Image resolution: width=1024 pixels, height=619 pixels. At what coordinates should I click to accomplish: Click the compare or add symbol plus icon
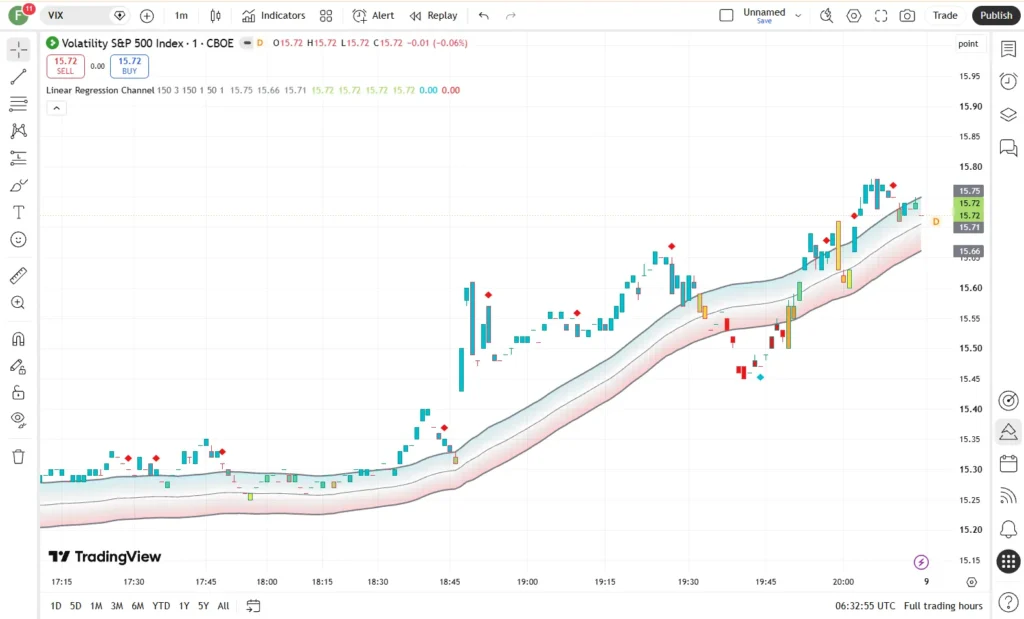click(147, 16)
